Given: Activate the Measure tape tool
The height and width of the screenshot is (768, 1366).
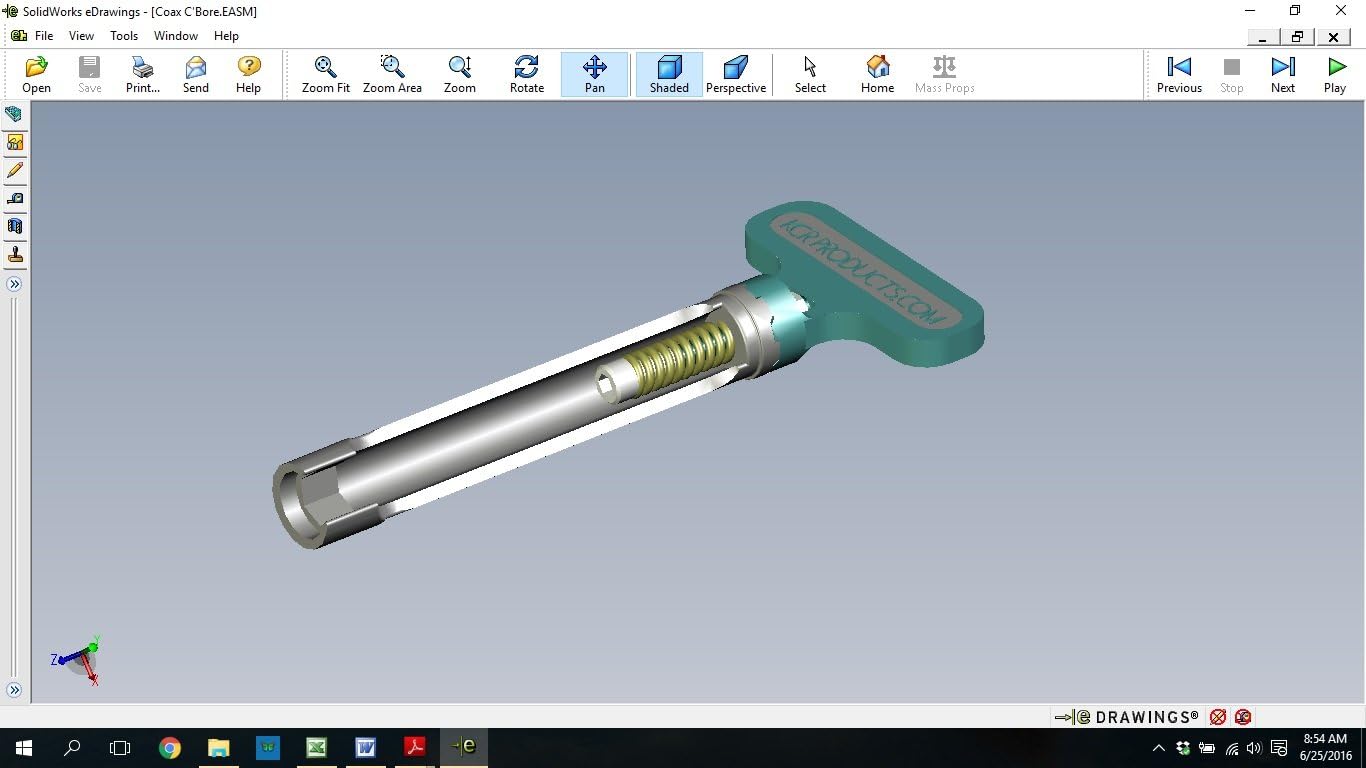Looking at the screenshot, I should (15, 198).
